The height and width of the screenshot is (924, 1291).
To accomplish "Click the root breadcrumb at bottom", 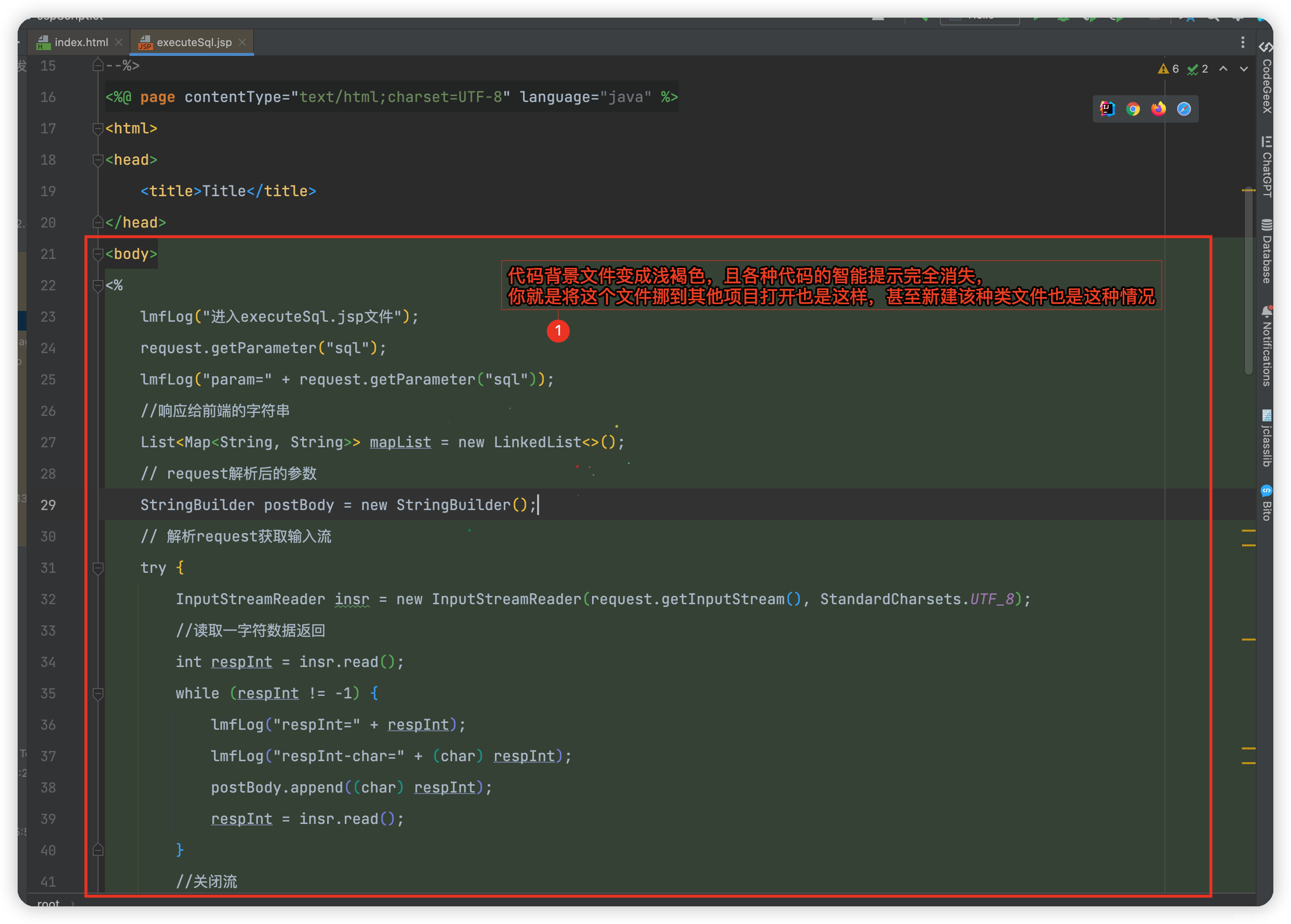I will [x=49, y=903].
